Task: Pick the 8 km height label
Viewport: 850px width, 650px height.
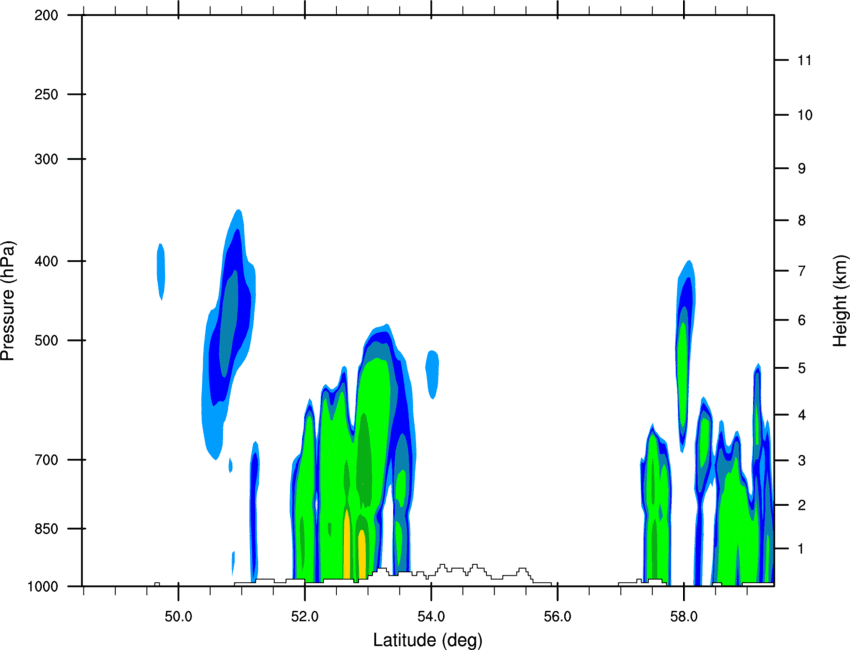Action: point(802,221)
